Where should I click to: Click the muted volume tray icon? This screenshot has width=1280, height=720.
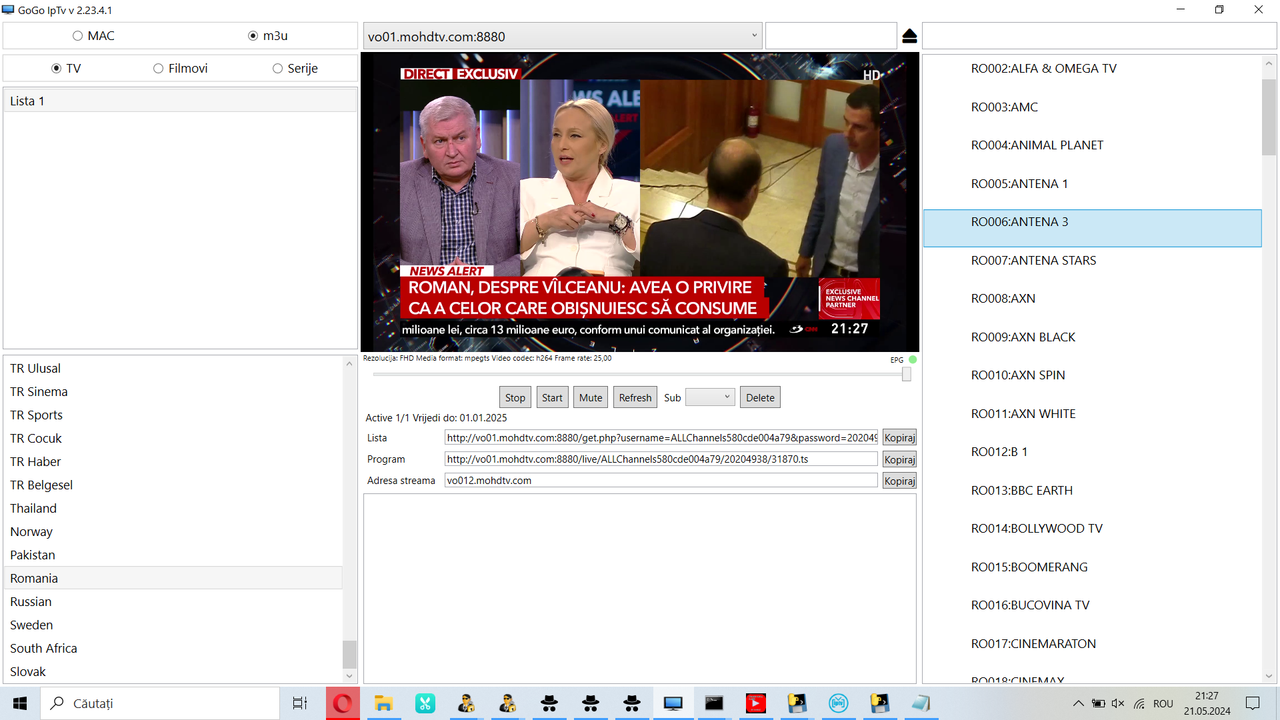(x=1118, y=704)
